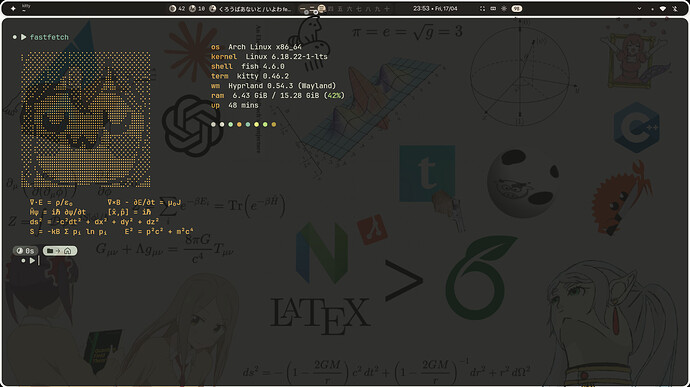Click the battery pill showing 98
Viewport: 690px width, 387px height.
coord(517,8)
